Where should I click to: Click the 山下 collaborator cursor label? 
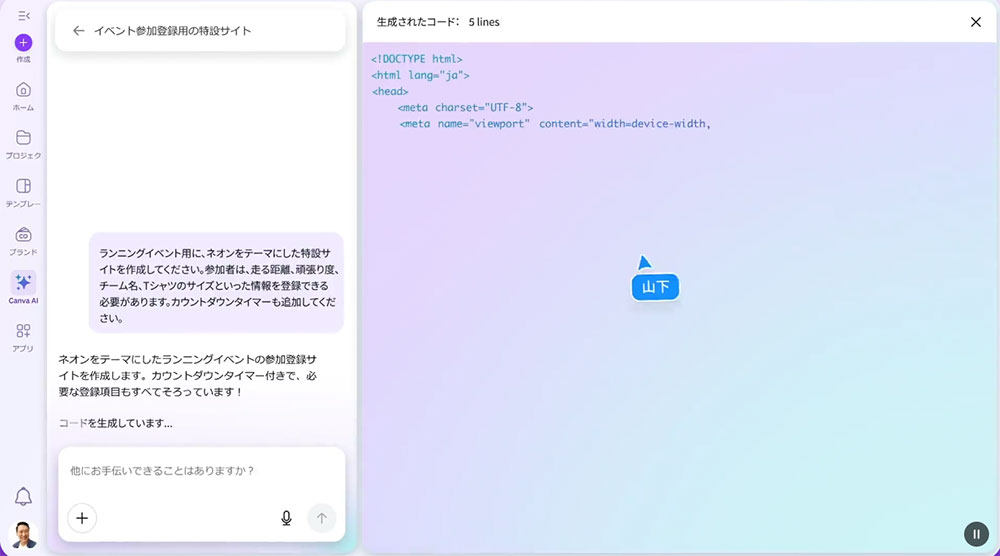click(x=655, y=287)
